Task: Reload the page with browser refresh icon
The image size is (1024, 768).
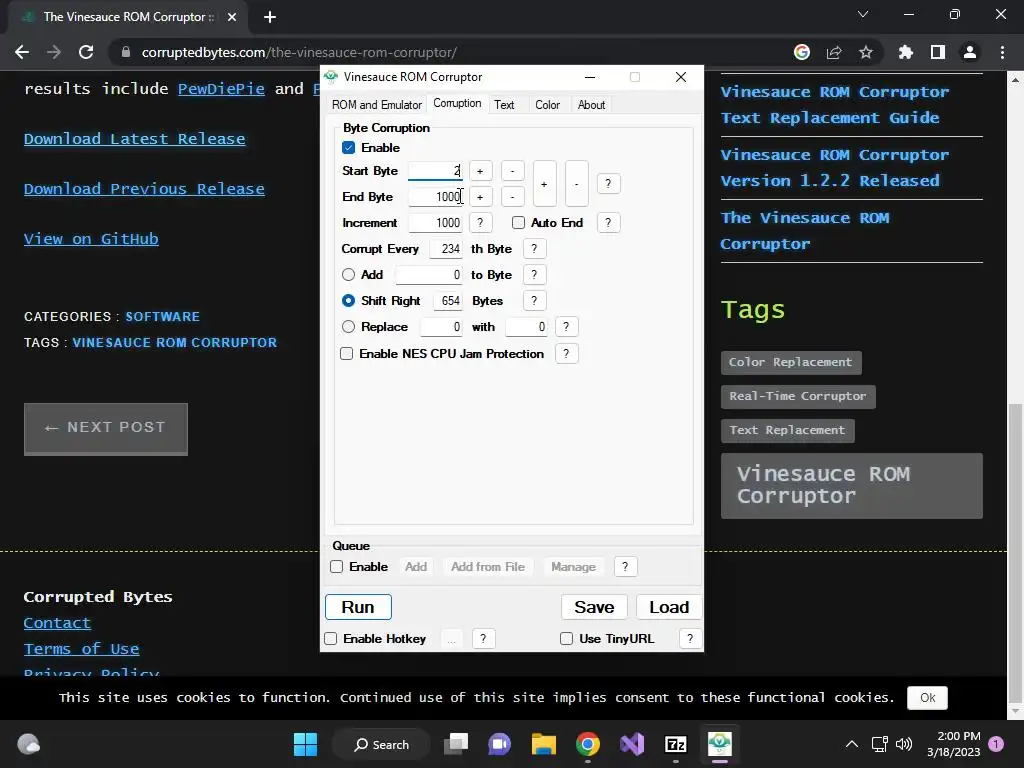Action: coord(86,52)
